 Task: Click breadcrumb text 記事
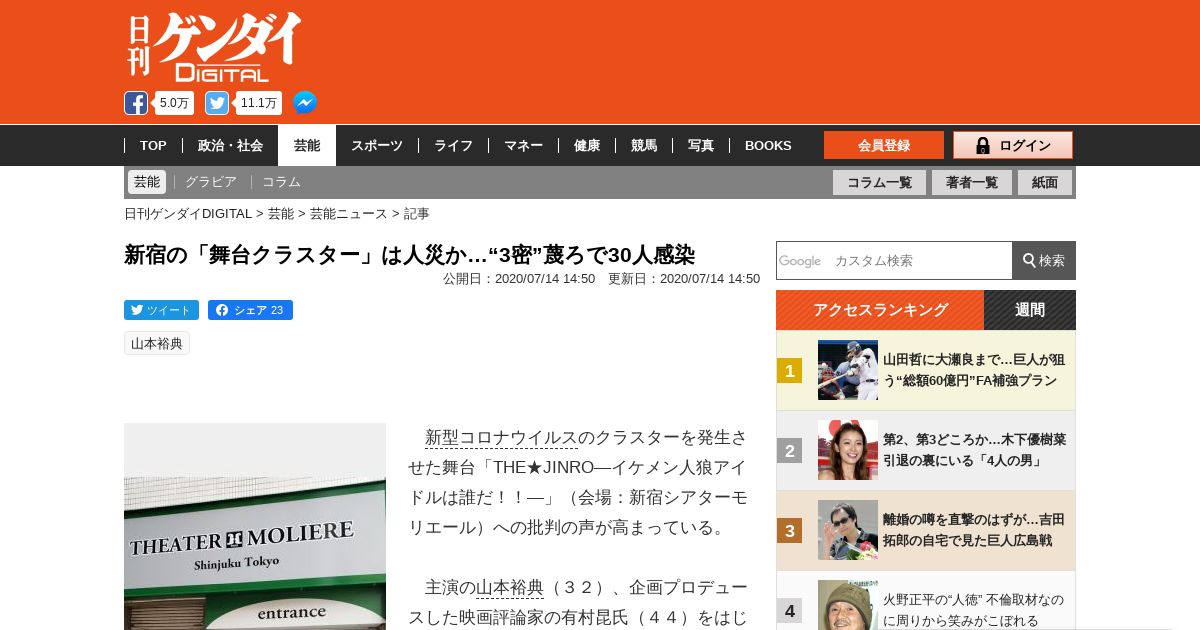(416, 213)
